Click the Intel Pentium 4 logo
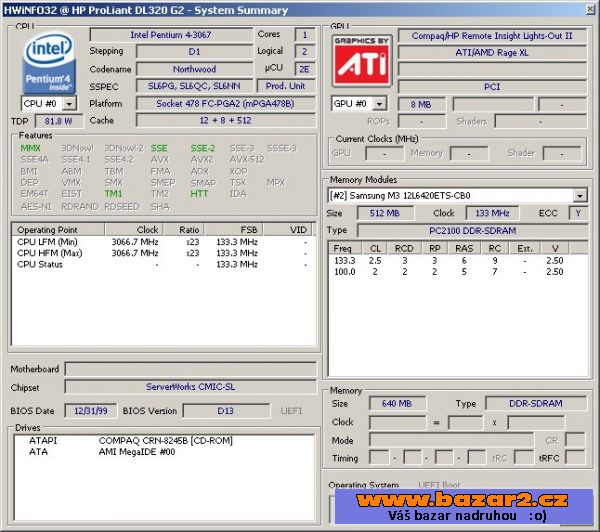 49,62
